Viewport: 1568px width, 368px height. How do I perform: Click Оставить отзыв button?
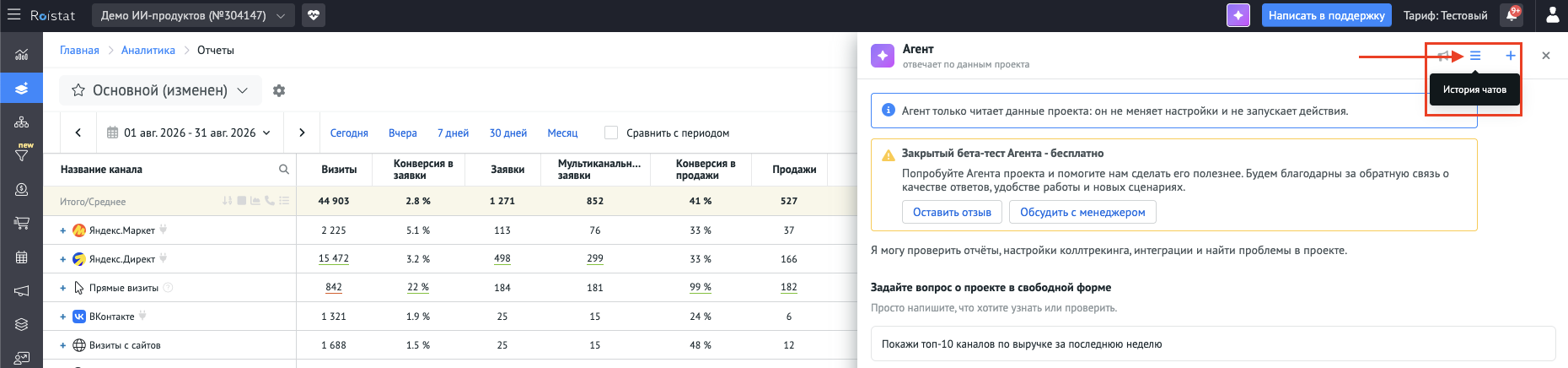pyautogui.click(x=952, y=212)
